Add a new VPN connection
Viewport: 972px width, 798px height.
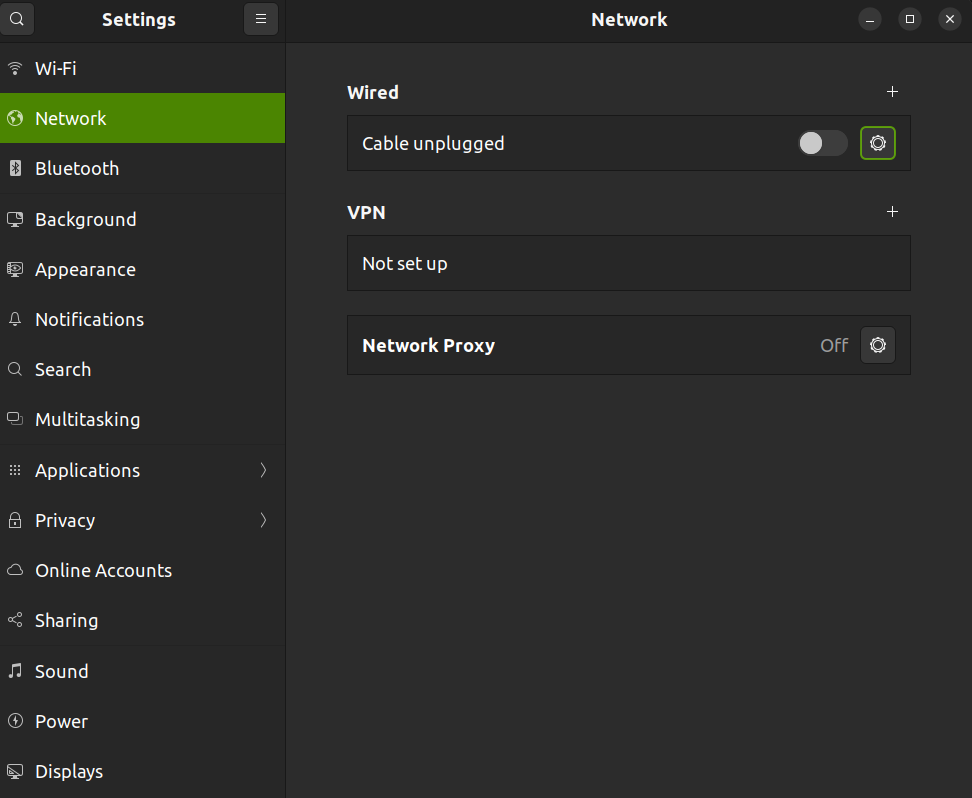click(x=892, y=212)
